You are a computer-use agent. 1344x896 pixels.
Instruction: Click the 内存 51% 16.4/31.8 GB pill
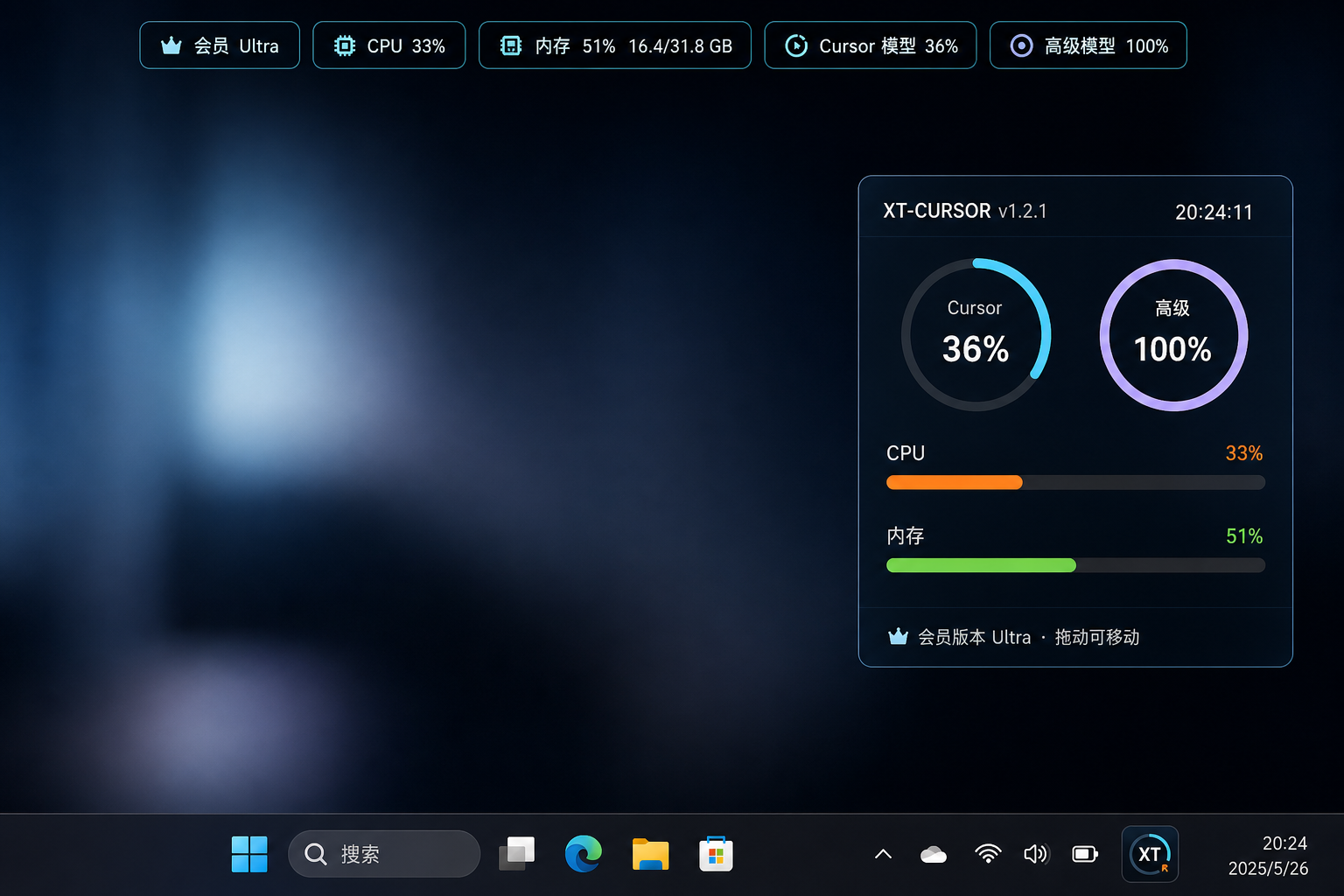tap(615, 45)
